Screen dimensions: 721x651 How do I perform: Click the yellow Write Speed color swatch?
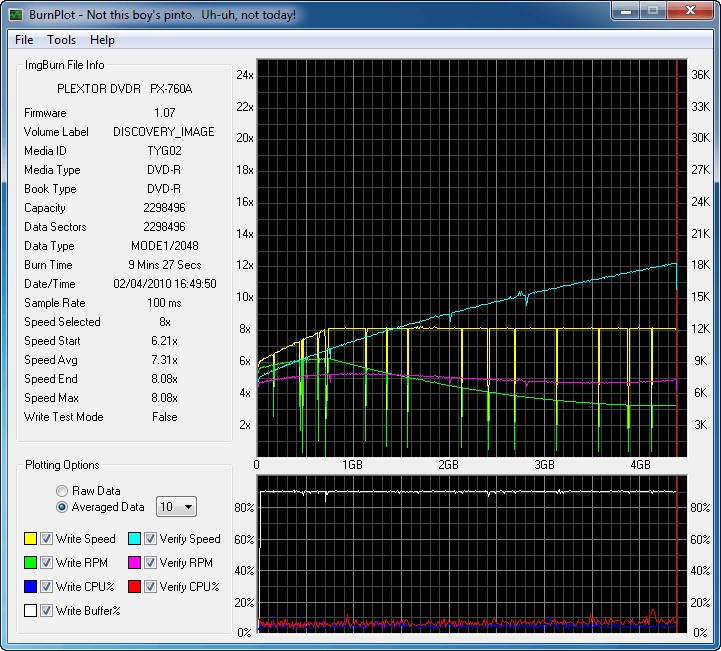click(30, 539)
